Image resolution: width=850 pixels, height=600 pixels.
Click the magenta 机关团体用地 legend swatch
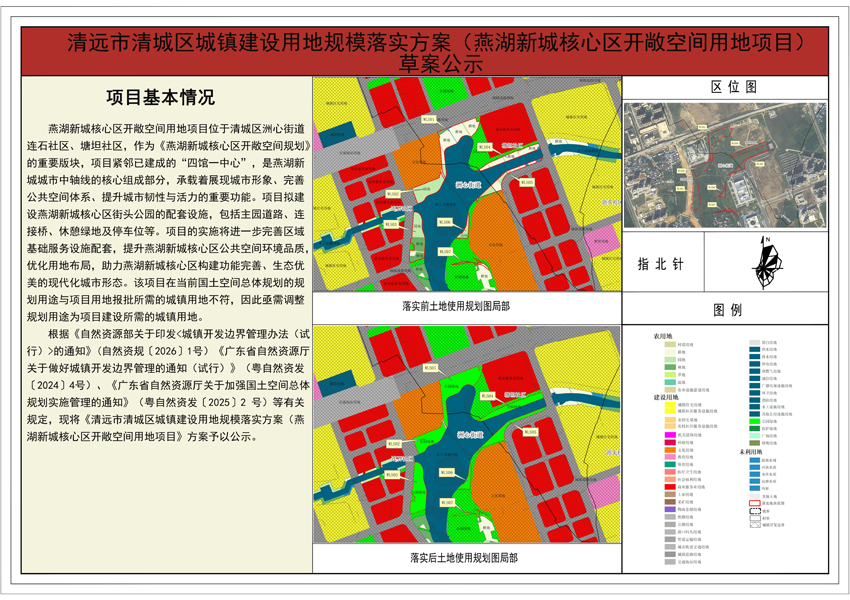[x=669, y=434]
